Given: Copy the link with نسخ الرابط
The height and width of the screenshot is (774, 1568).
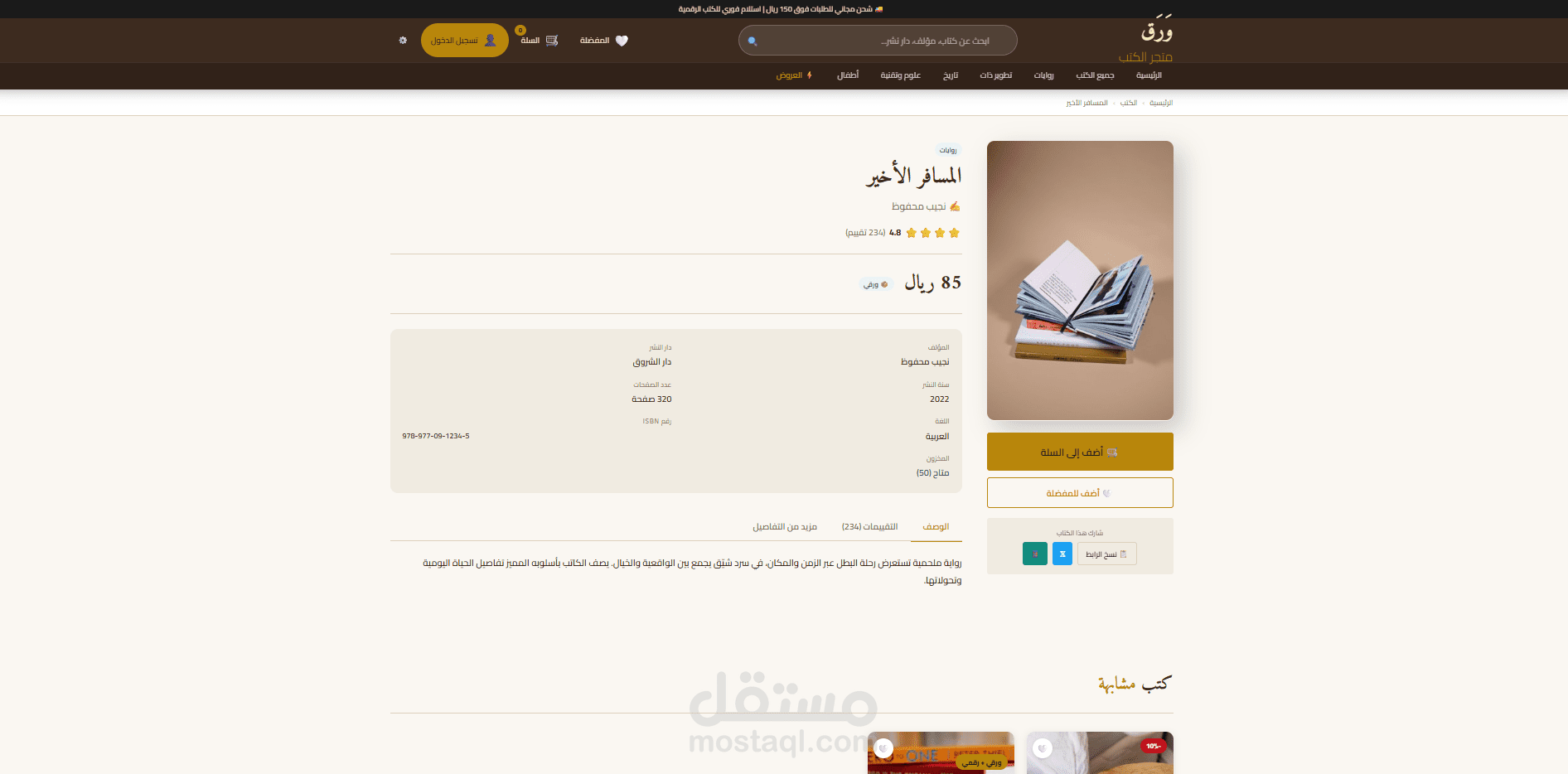Looking at the screenshot, I should coord(1107,554).
